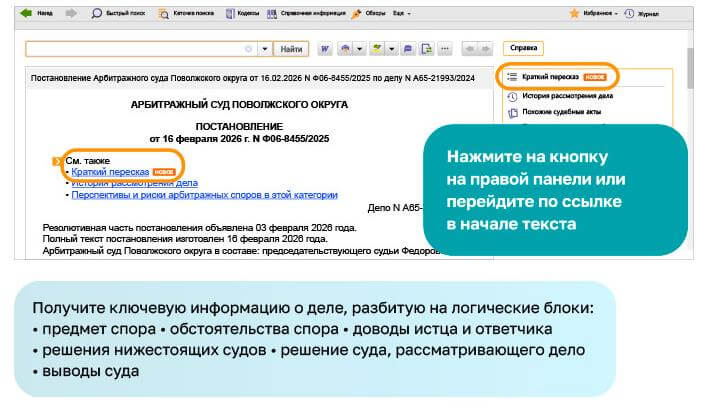This screenshot has height=411, width=707.
Task: Click the three-dots more actions button
Action: tap(445, 48)
